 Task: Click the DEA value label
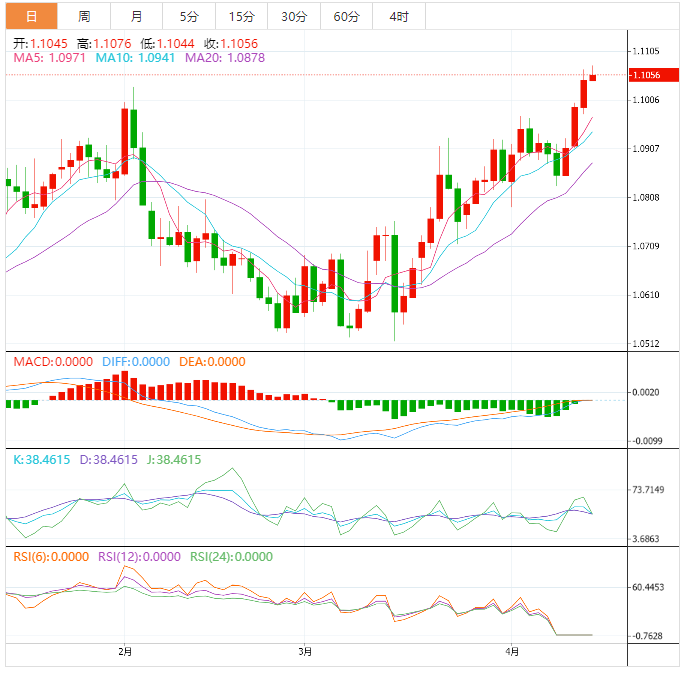coord(212,361)
